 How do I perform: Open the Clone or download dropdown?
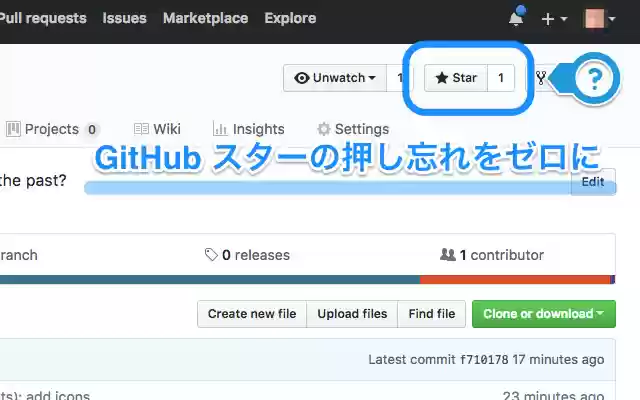(x=544, y=314)
